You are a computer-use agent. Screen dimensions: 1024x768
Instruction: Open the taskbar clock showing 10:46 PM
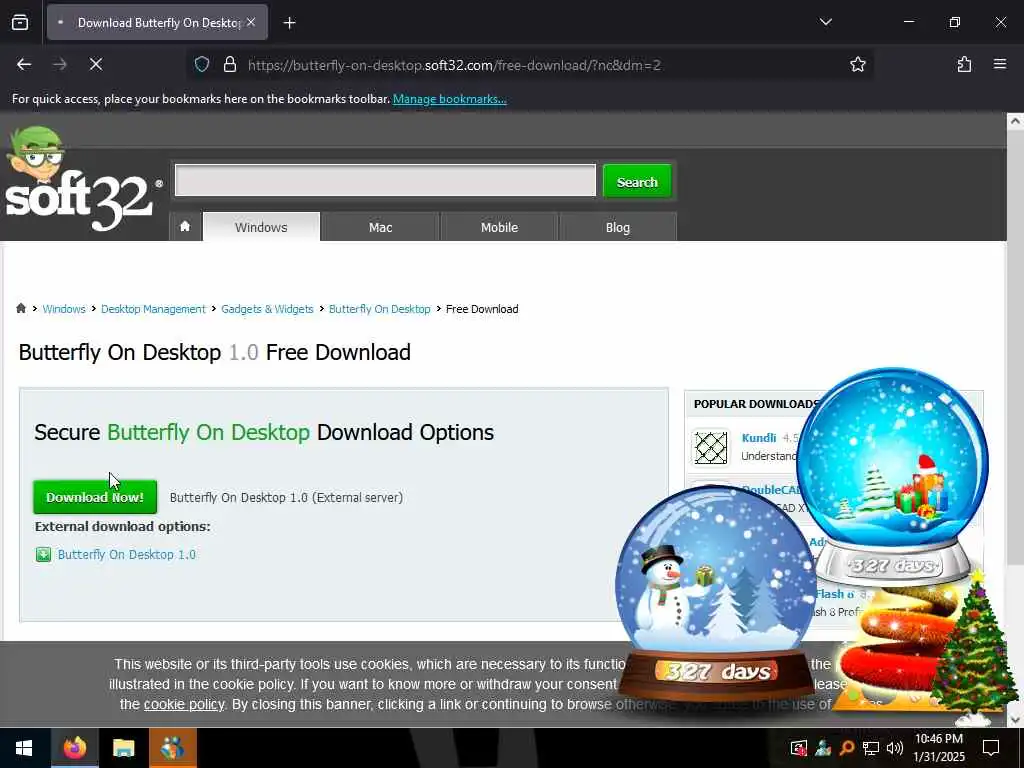[x=939, y=748]
